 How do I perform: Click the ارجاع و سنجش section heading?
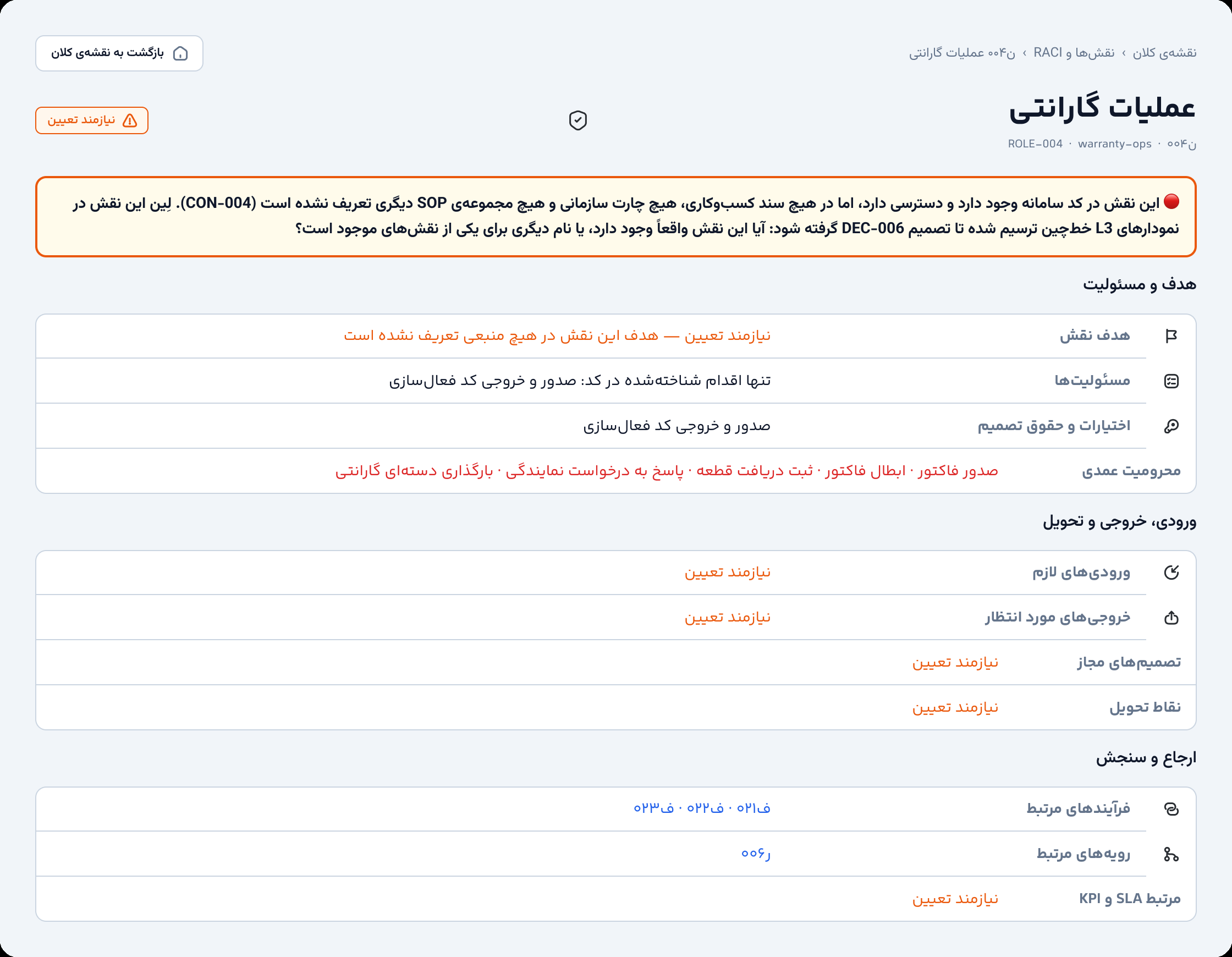[1146, 758]
